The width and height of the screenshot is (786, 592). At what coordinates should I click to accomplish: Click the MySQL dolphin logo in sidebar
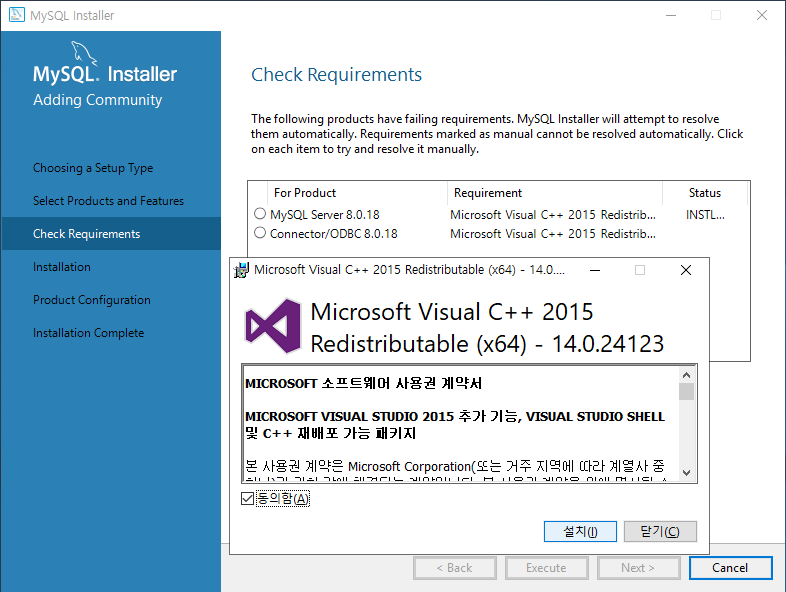83,53
